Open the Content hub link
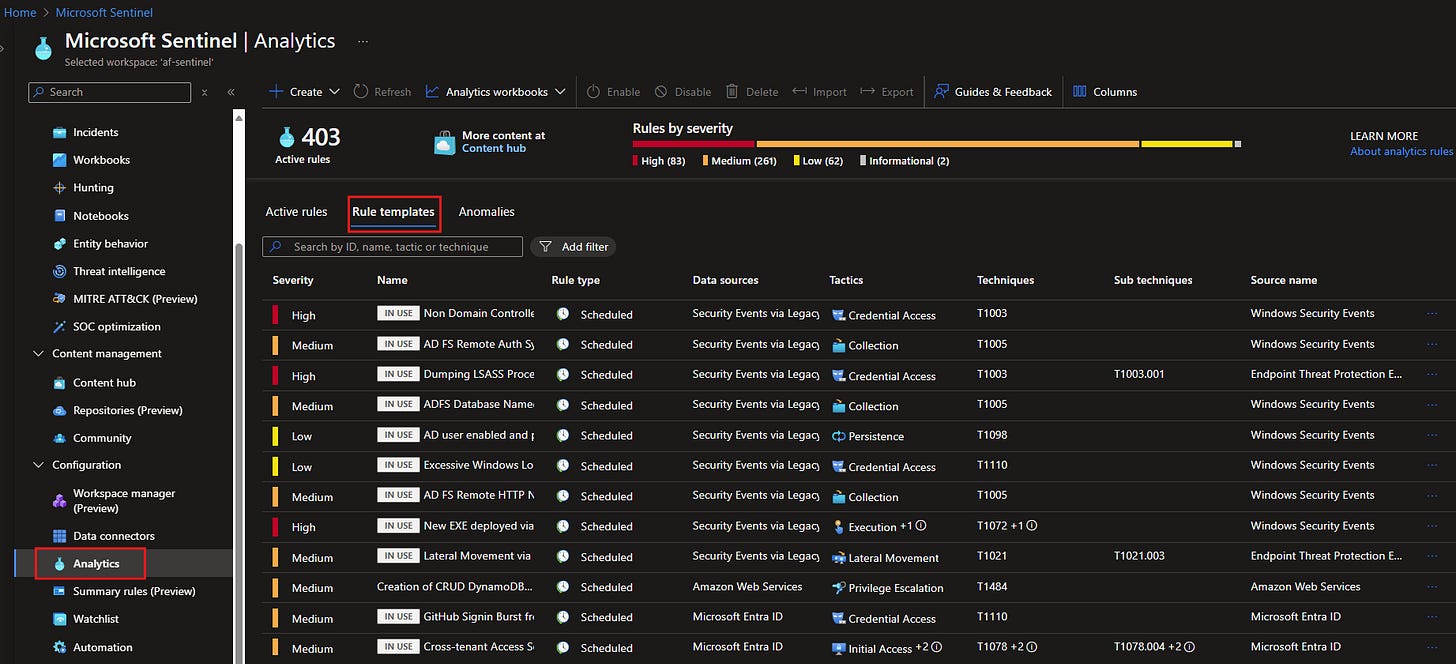Viewport: 1456px width, 664px height. [x=494, y=148]
